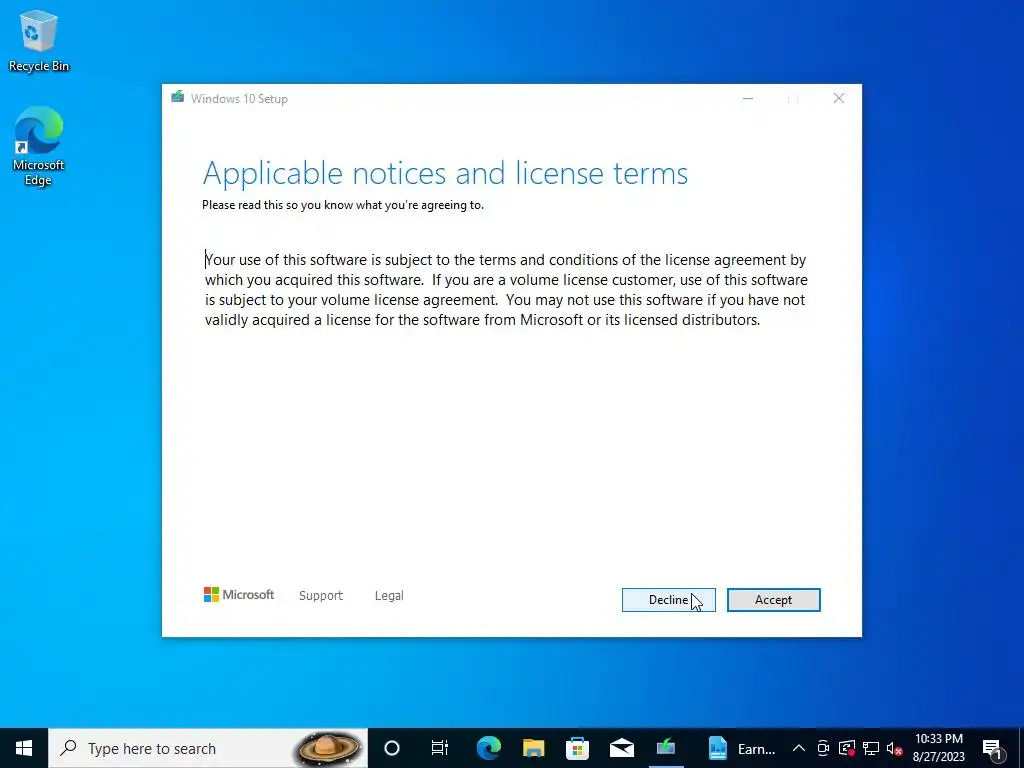
Task: Click the Saturn image in the search box
Action: [329, 748]
